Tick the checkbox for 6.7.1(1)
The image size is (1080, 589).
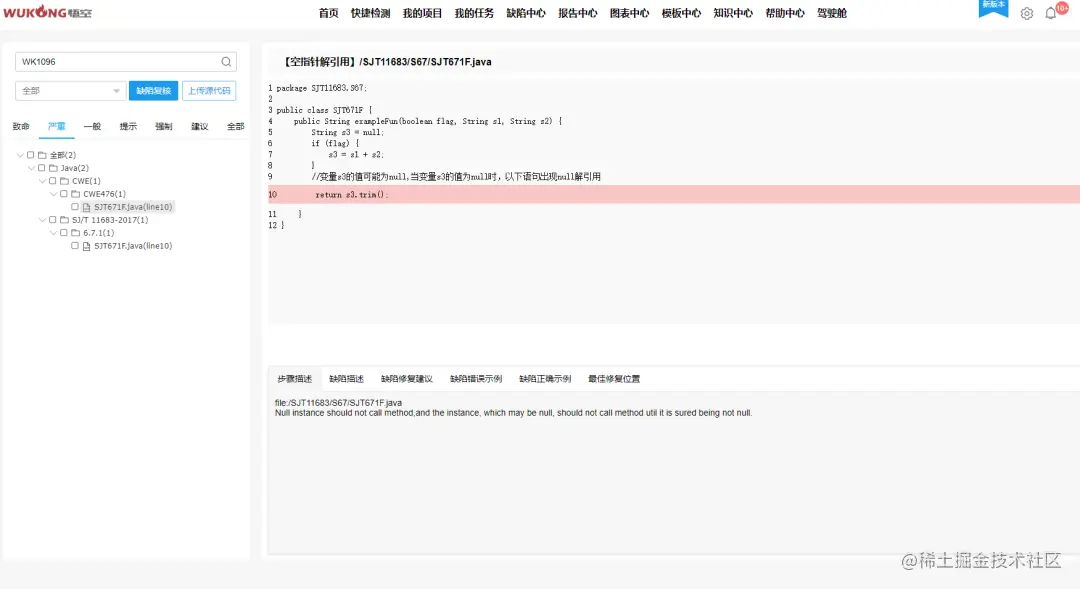click(63, 233)
